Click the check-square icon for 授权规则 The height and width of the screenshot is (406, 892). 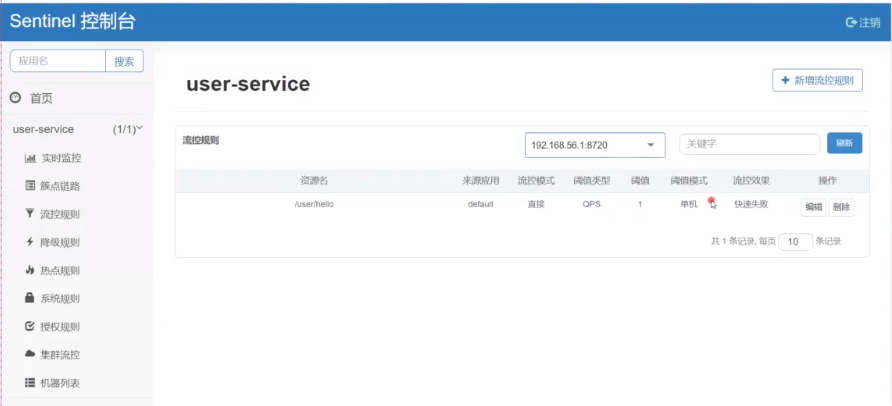click(30, 326)
